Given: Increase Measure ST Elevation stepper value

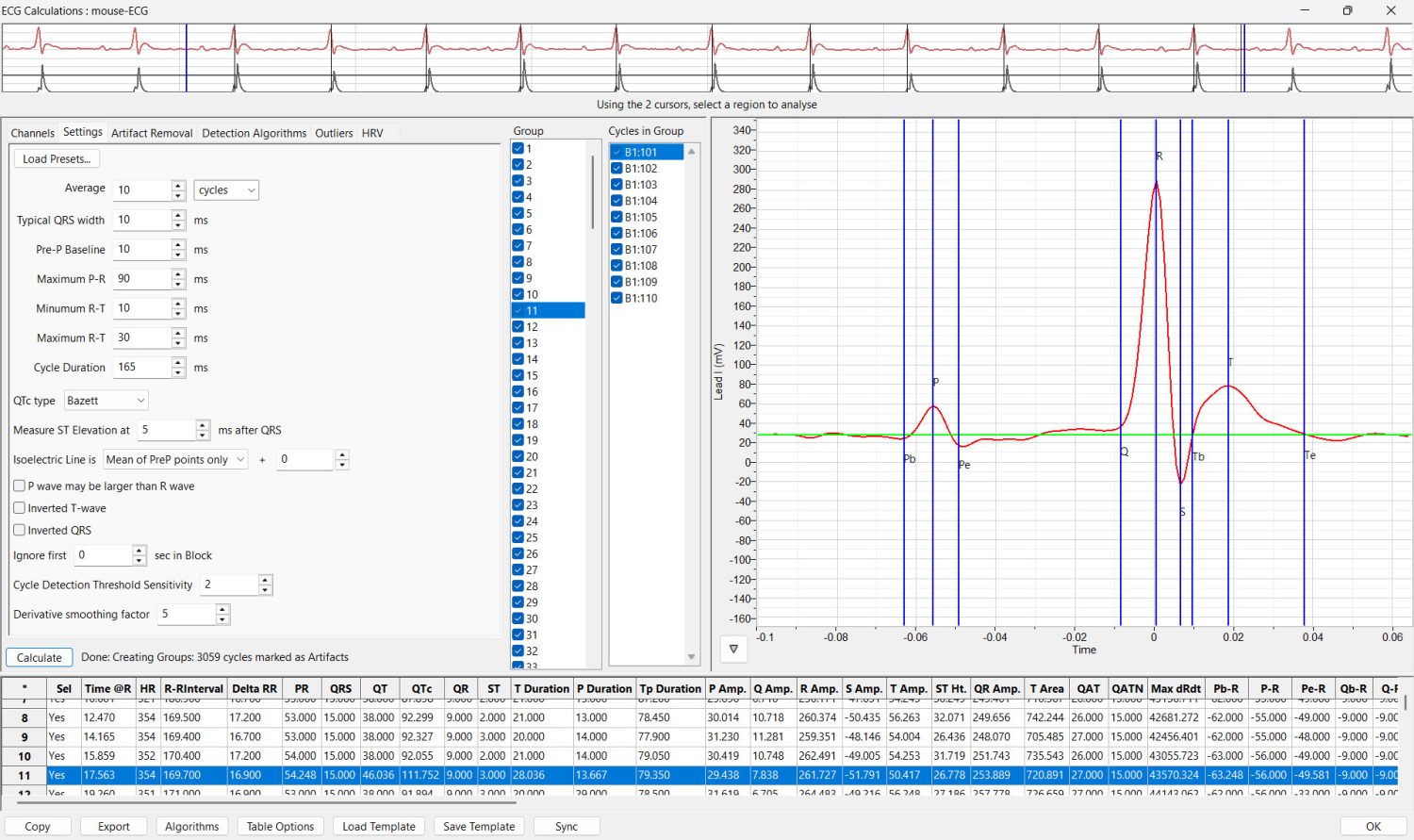Looking at the screenshot, I should tap(203, 425).
